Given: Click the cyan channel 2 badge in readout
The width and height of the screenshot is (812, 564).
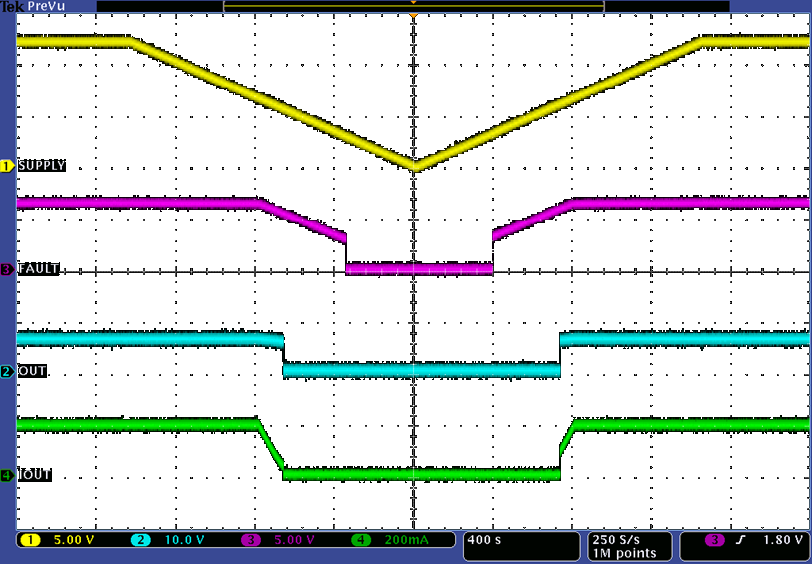Looking at the screenshot, I should coord(140,540).
